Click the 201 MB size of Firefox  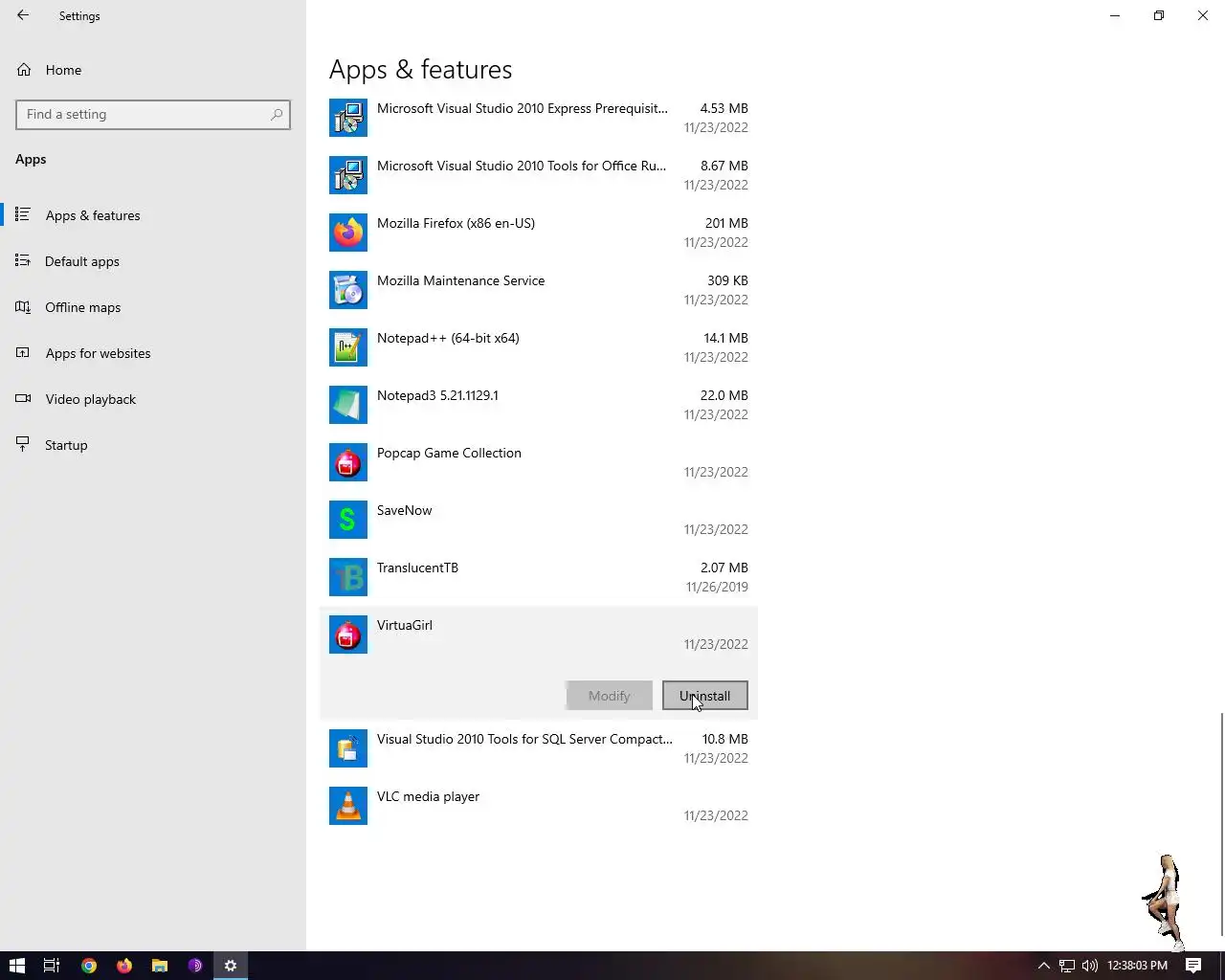726,223
